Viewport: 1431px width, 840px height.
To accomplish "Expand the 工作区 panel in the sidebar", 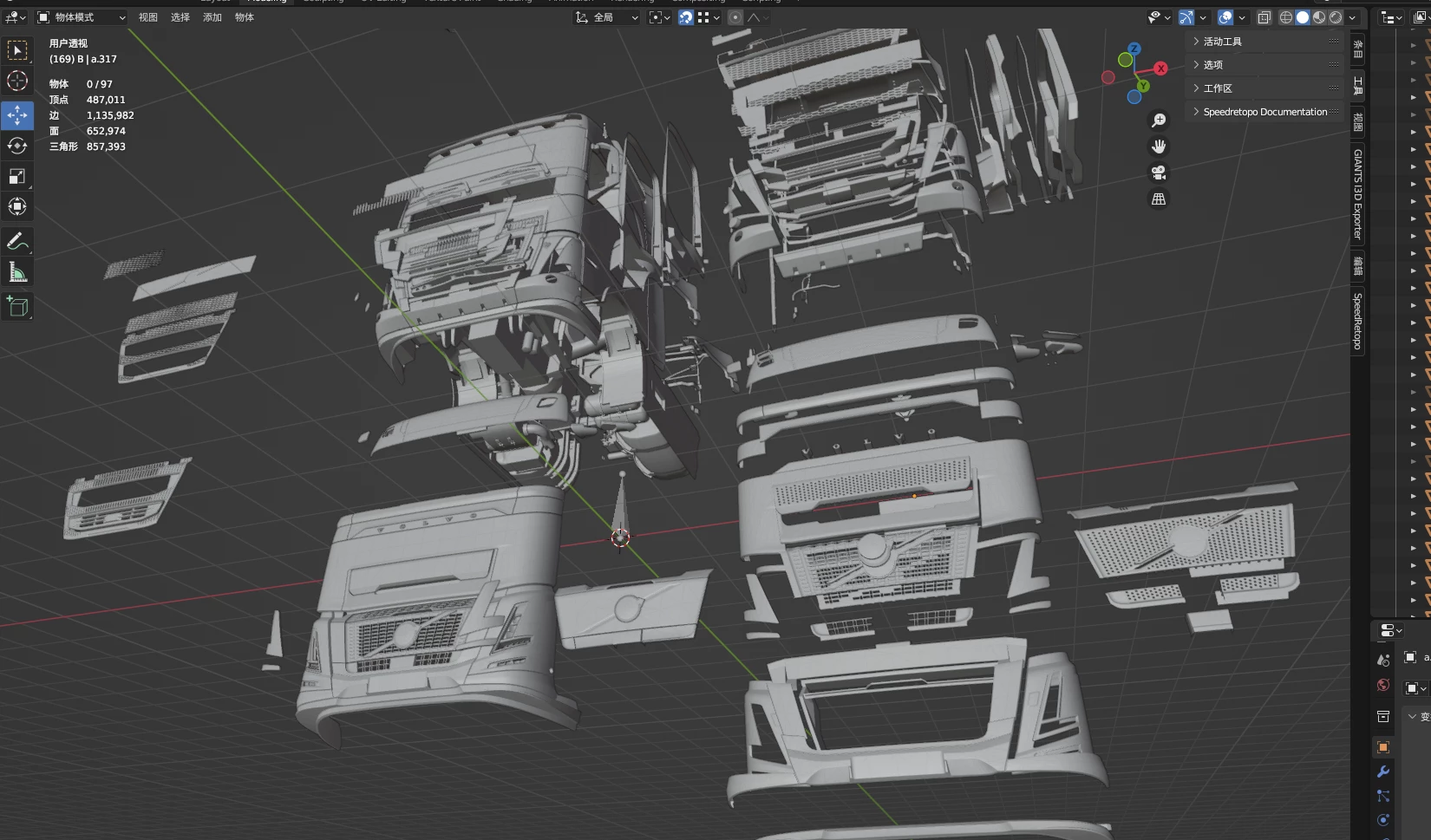I will click(x=1219, y=88).
